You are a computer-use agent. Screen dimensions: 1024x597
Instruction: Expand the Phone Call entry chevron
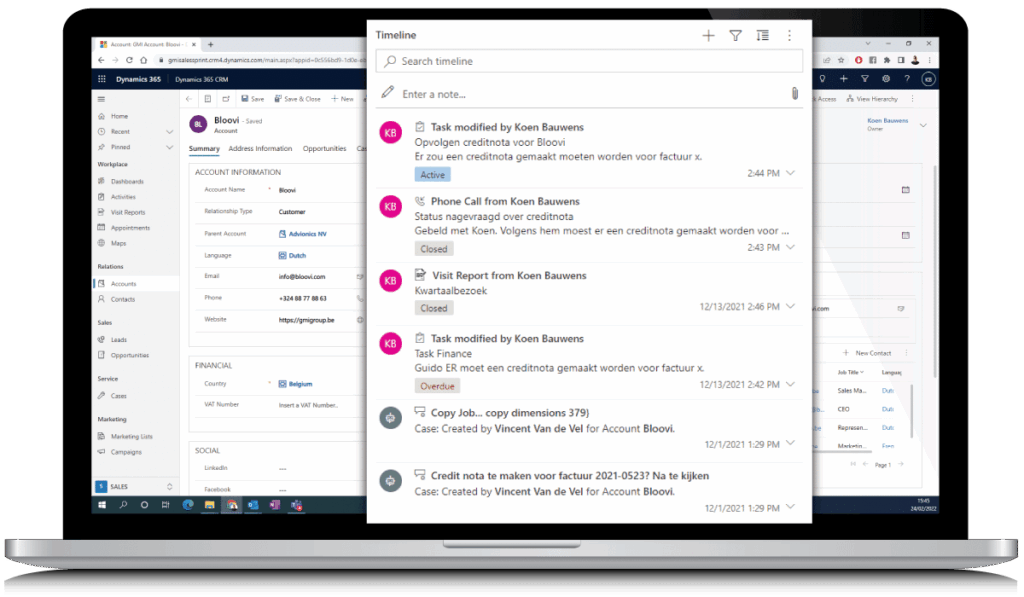click(791, 247)
